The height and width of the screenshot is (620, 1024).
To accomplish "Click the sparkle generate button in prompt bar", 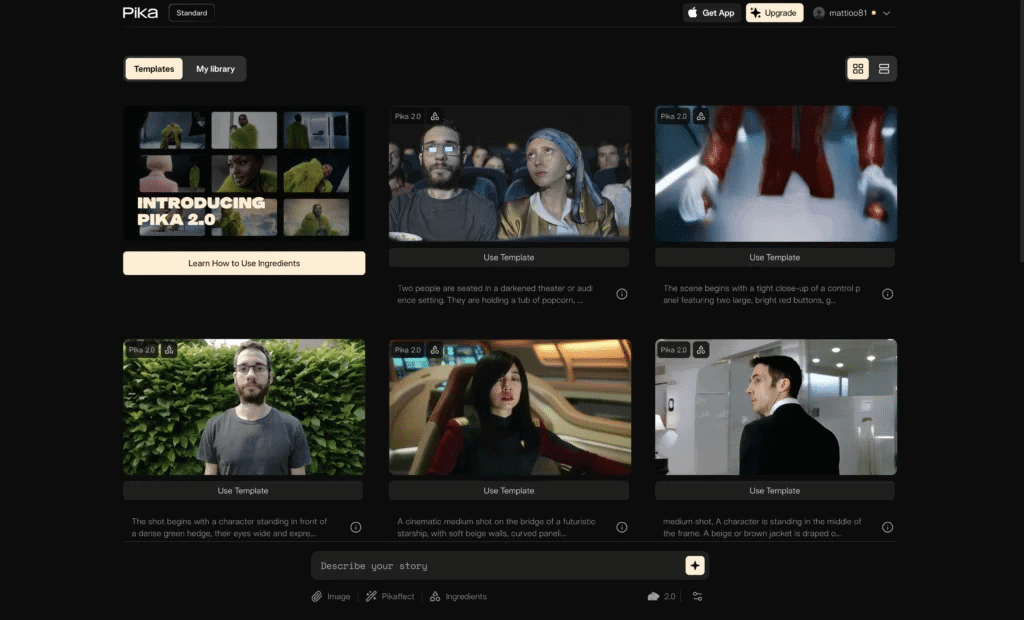I will pyautogui.click(x=695, y=566).
